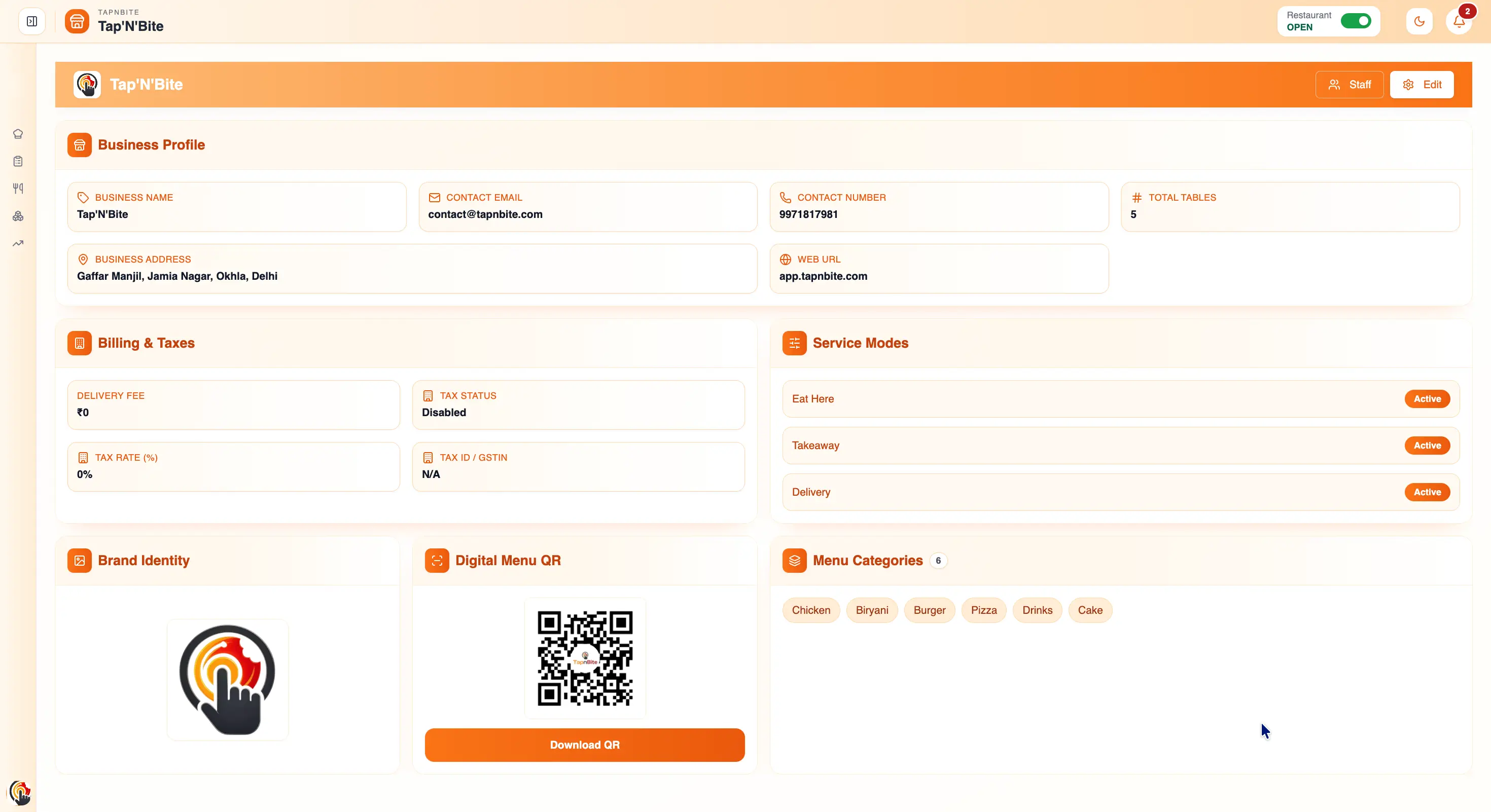Click the Takeaway service mode label
The image size is (1491, 812).
click(815, 446)
